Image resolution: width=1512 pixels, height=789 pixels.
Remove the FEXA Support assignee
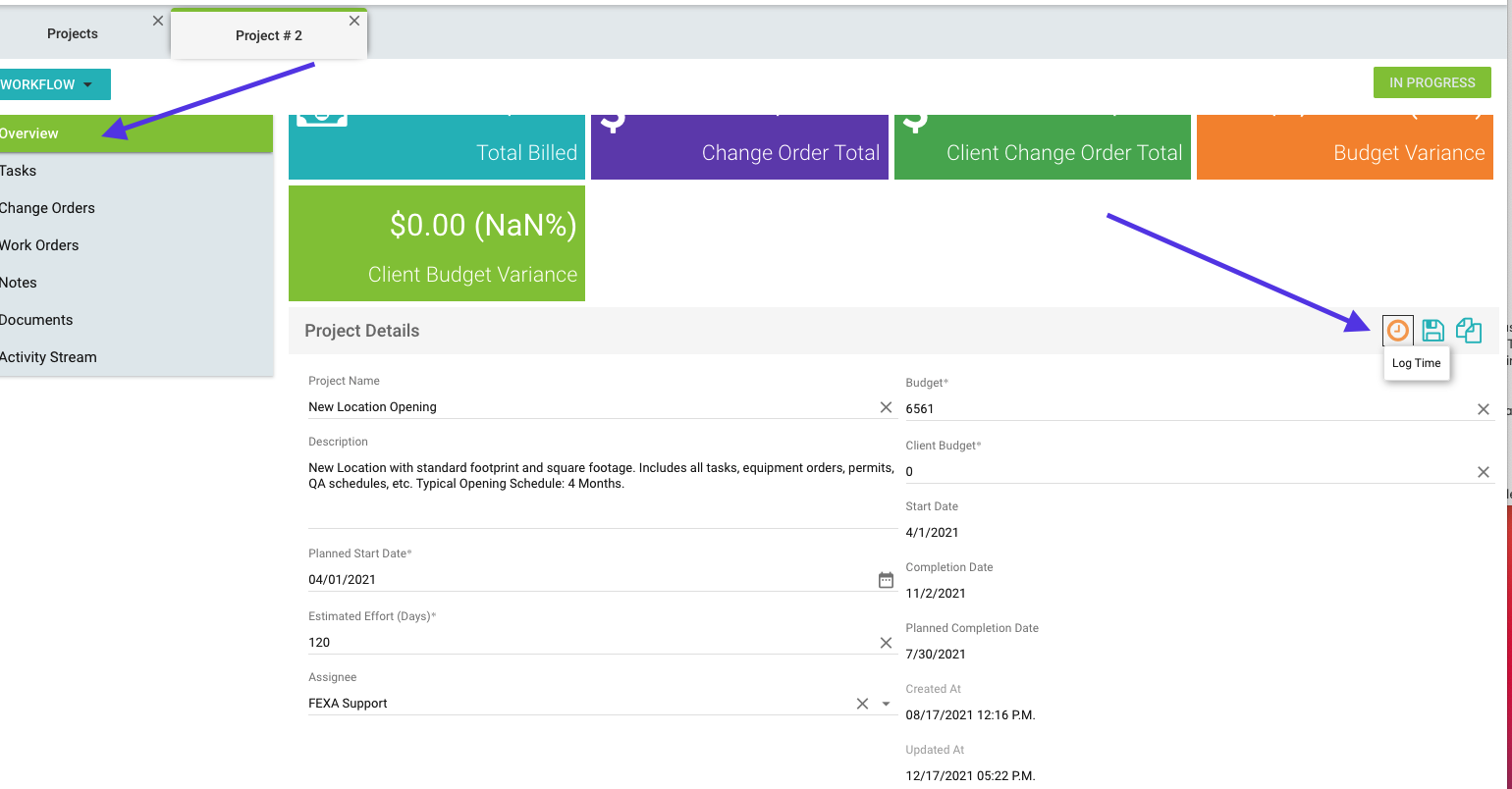tap(862, 704)
